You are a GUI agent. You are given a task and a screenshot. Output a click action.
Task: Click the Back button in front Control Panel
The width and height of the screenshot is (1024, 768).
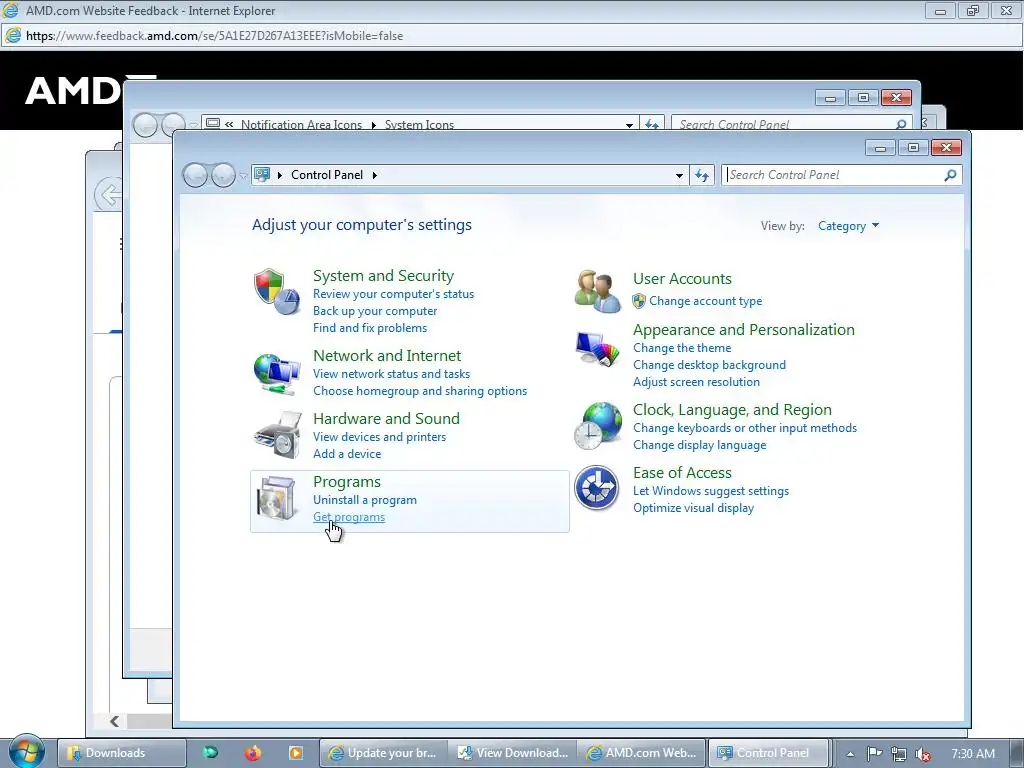click(195, 175)
